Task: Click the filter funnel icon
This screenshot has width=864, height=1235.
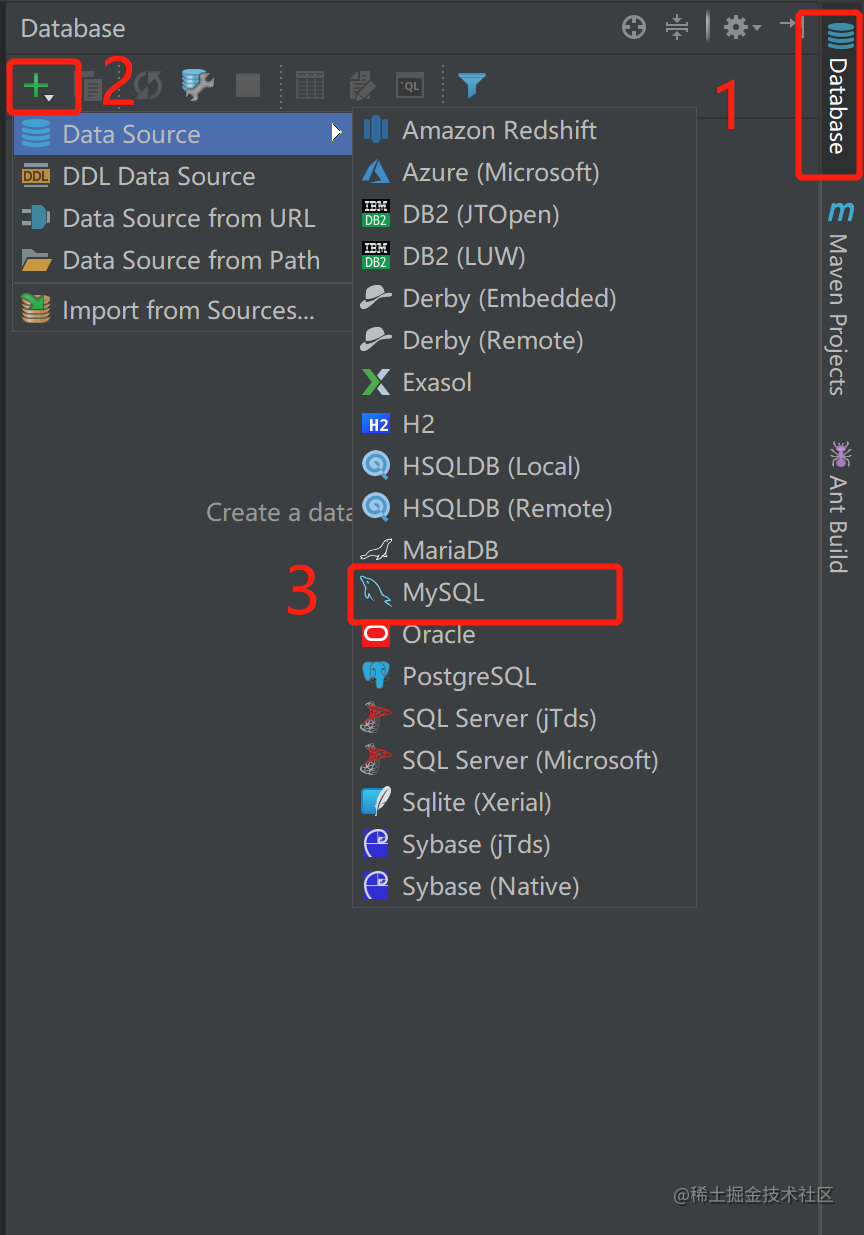Action: [471, 86]
